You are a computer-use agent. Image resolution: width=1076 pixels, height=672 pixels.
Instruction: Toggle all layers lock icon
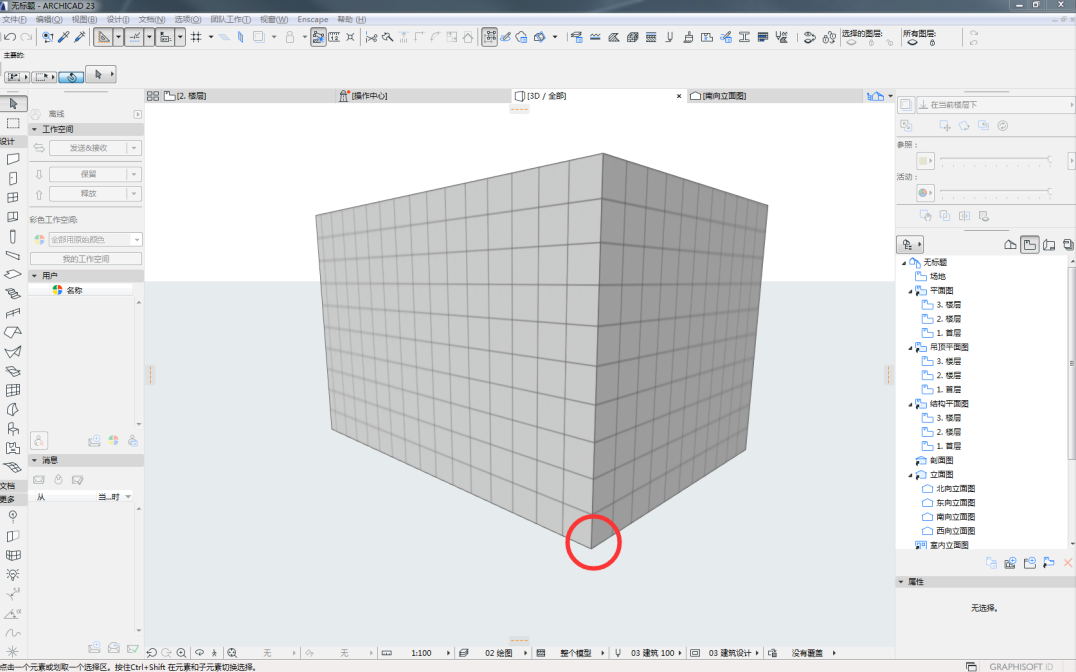(932, 43)
